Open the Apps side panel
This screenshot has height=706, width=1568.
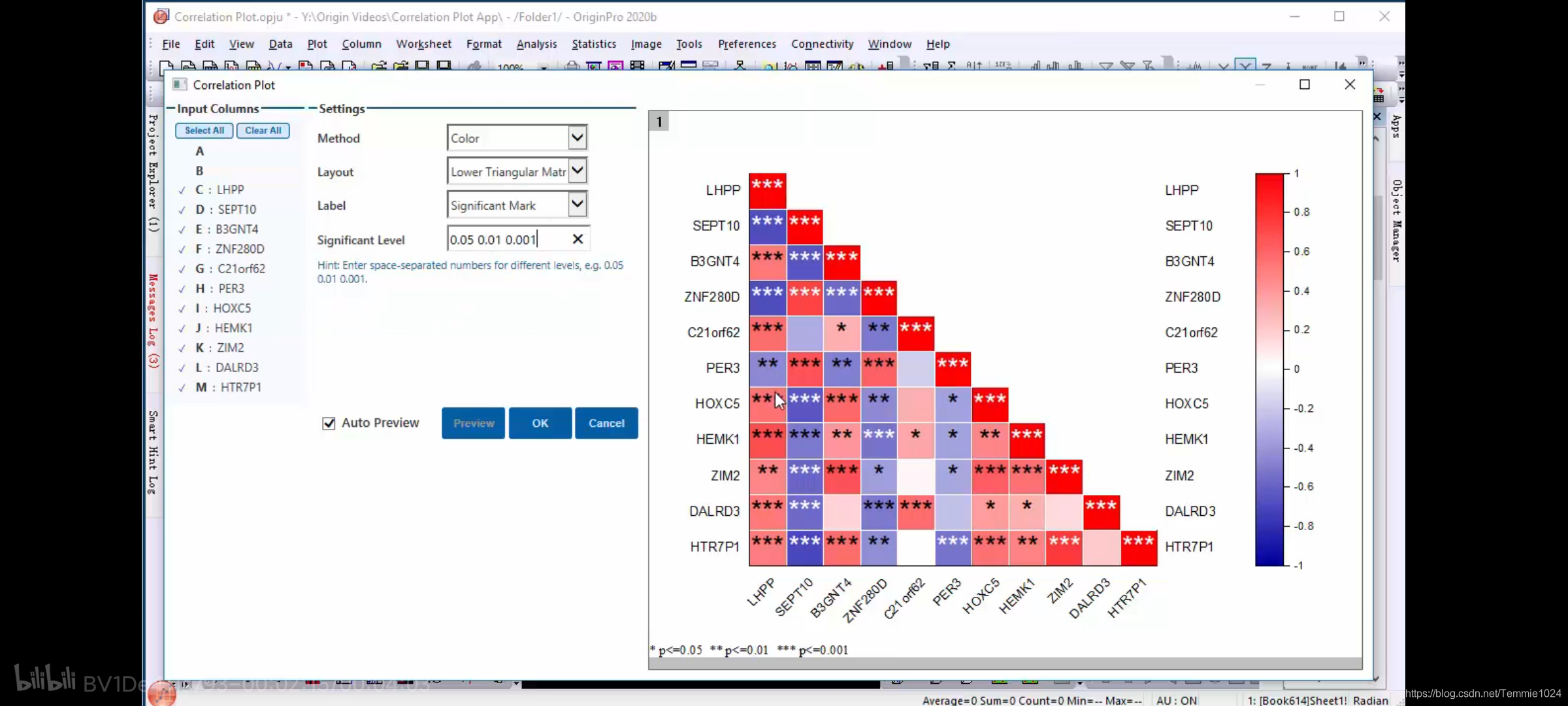(1396, 126)
